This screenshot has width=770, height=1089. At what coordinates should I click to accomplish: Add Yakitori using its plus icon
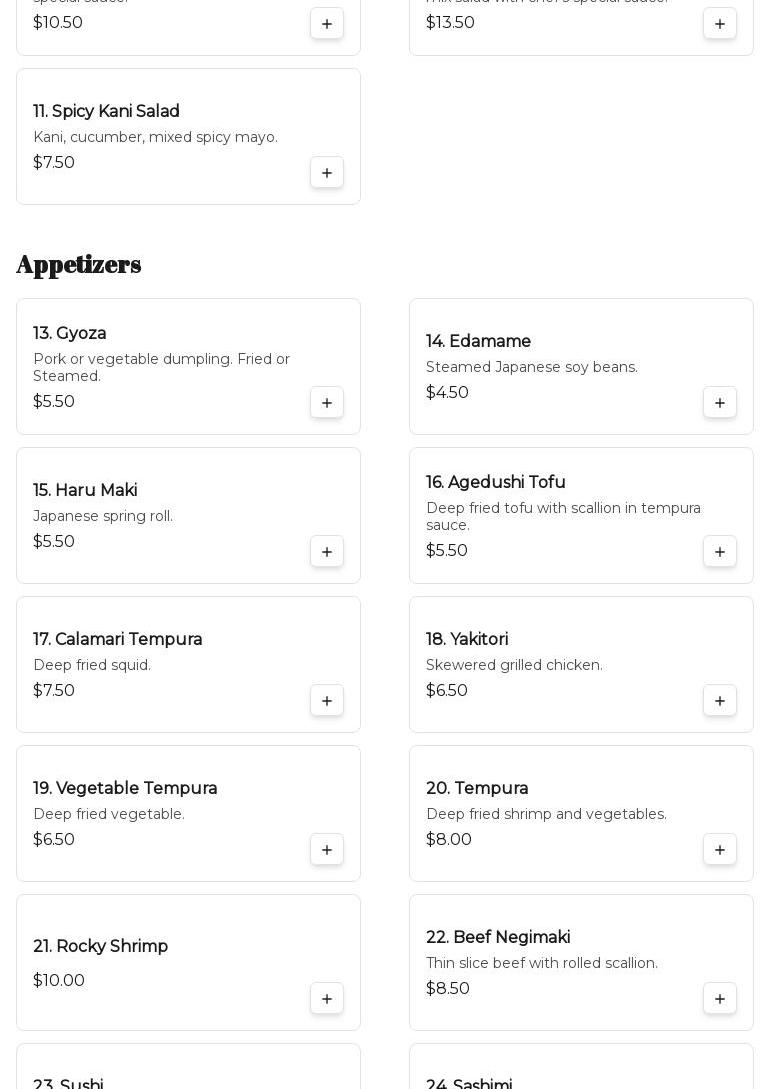click(x=720, y=701)
